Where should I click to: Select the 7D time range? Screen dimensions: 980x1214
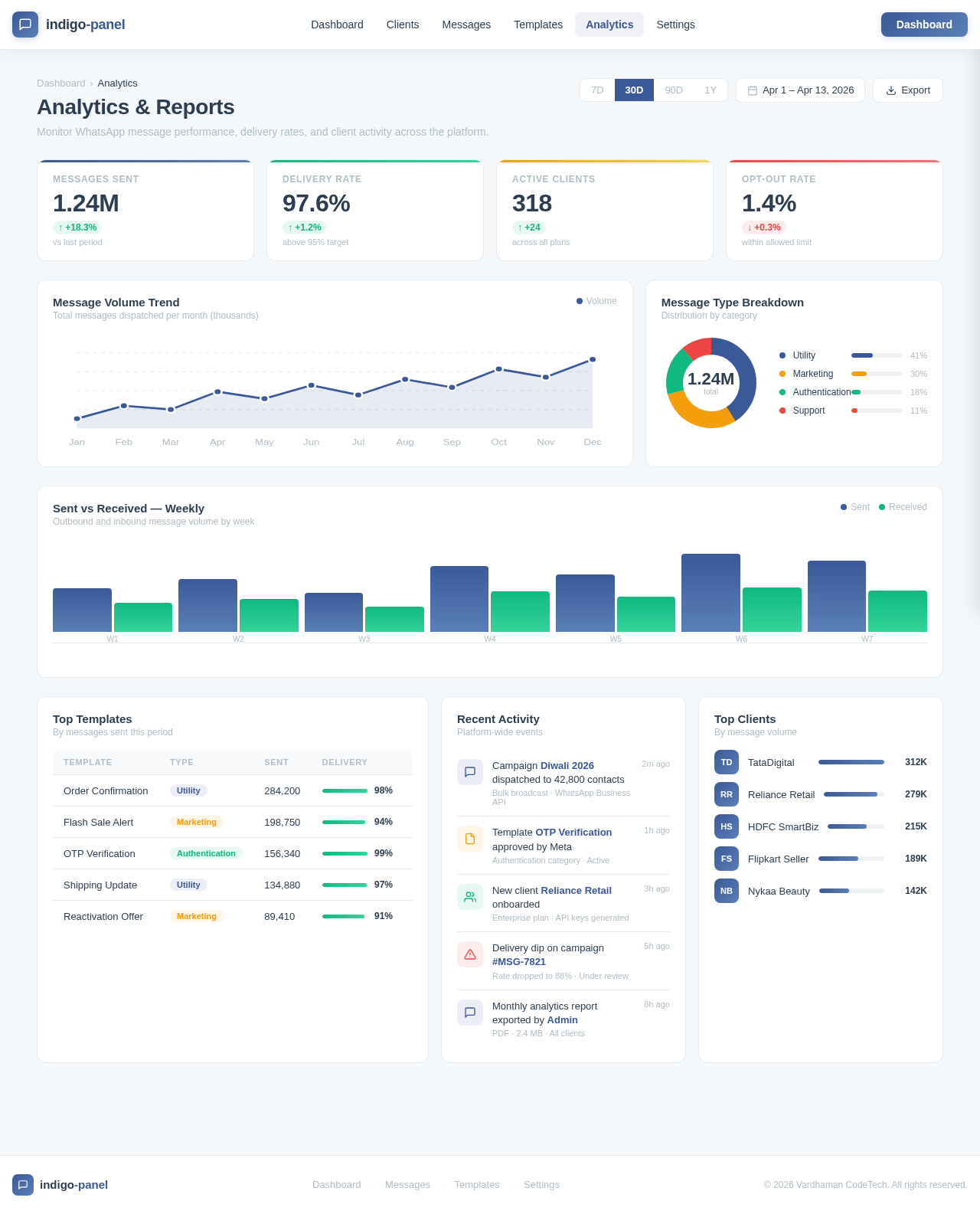tap(597, 90)
